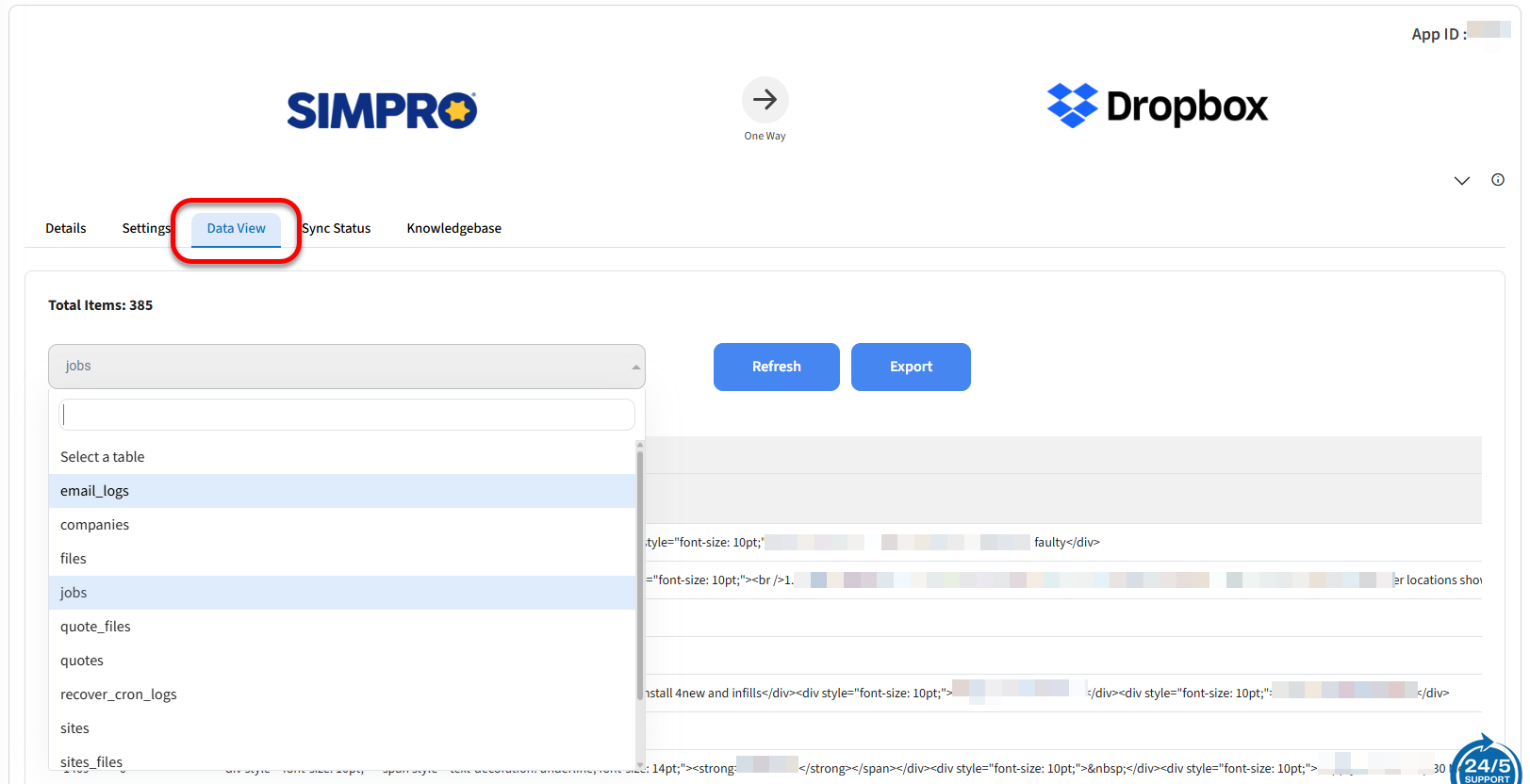Click the Export button
Screen dimensions: 1530x784
coord(910,367)
